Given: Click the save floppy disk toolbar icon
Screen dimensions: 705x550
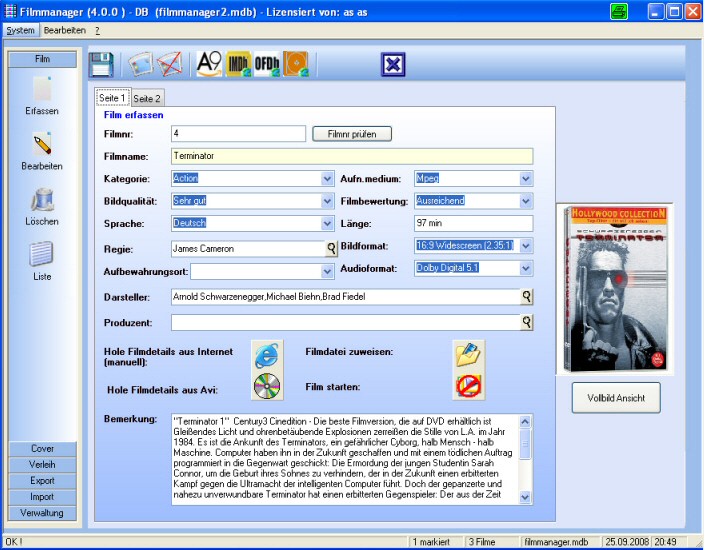Looking at the screenshot, I should [x=101, y=66].
